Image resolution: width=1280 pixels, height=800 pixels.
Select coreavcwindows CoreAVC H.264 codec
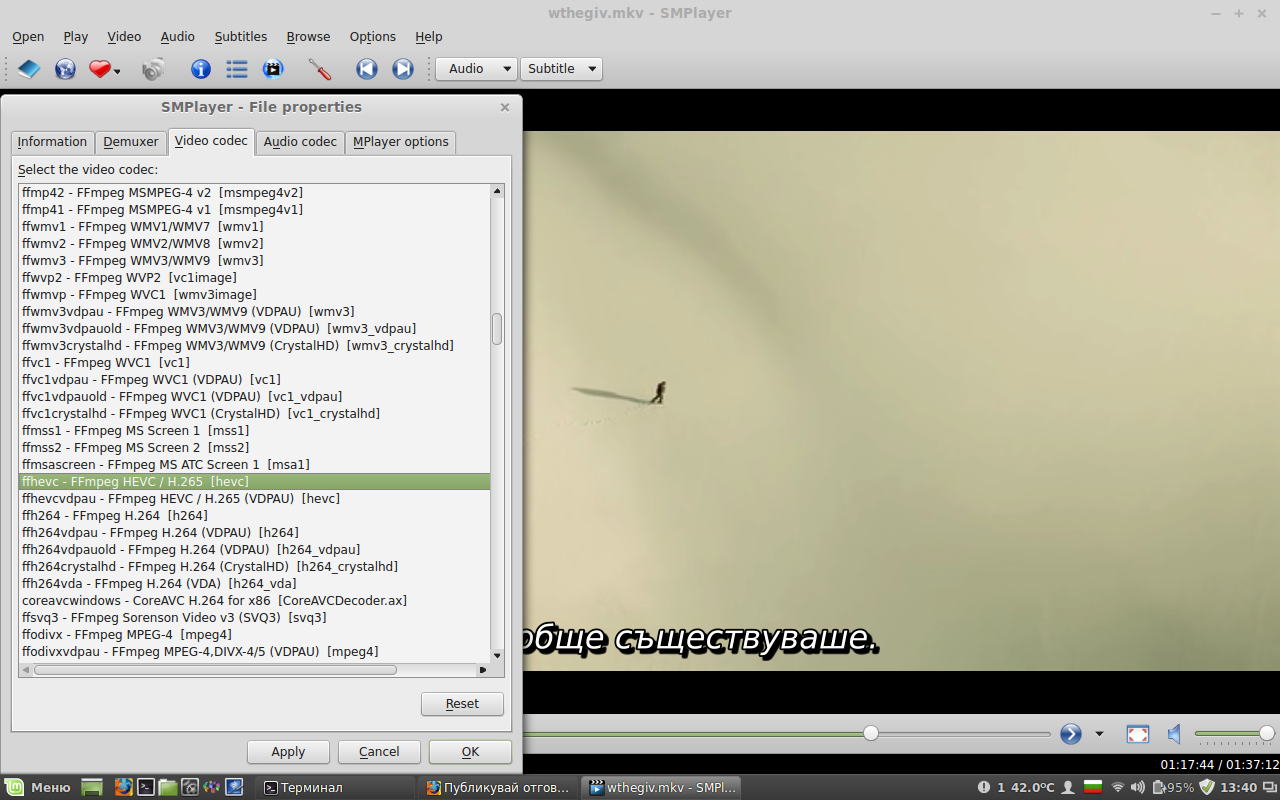point(254,601)
